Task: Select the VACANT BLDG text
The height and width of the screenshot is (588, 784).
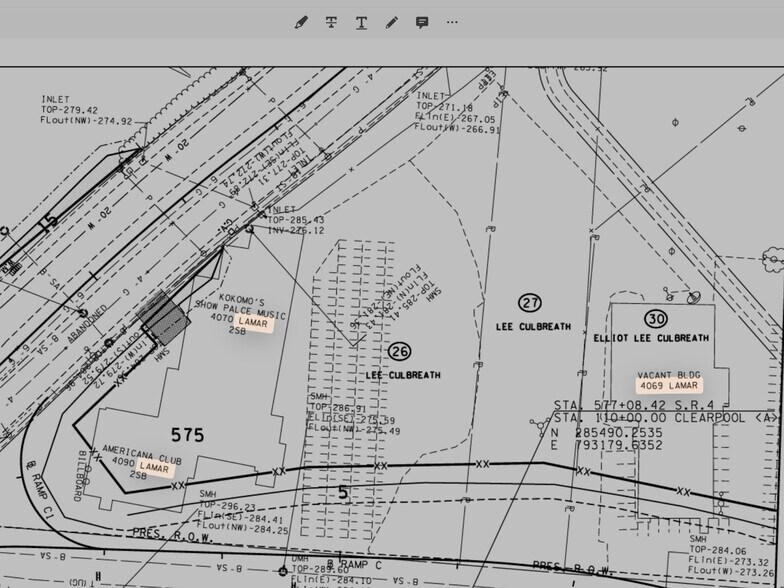Action: [x=667, y=374]
